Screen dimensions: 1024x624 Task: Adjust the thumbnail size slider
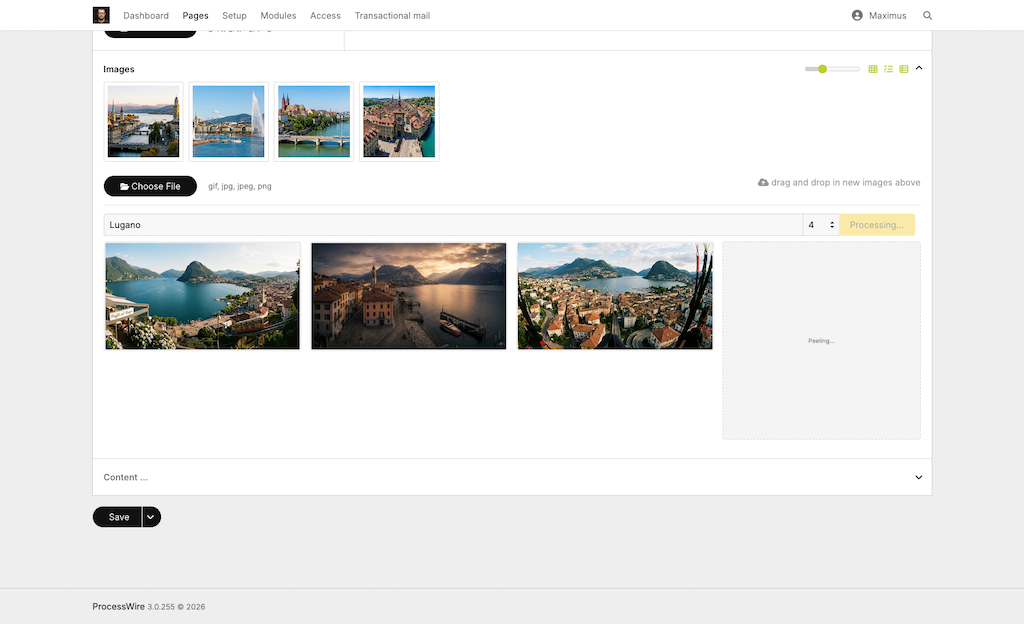(x=822, y=69)
